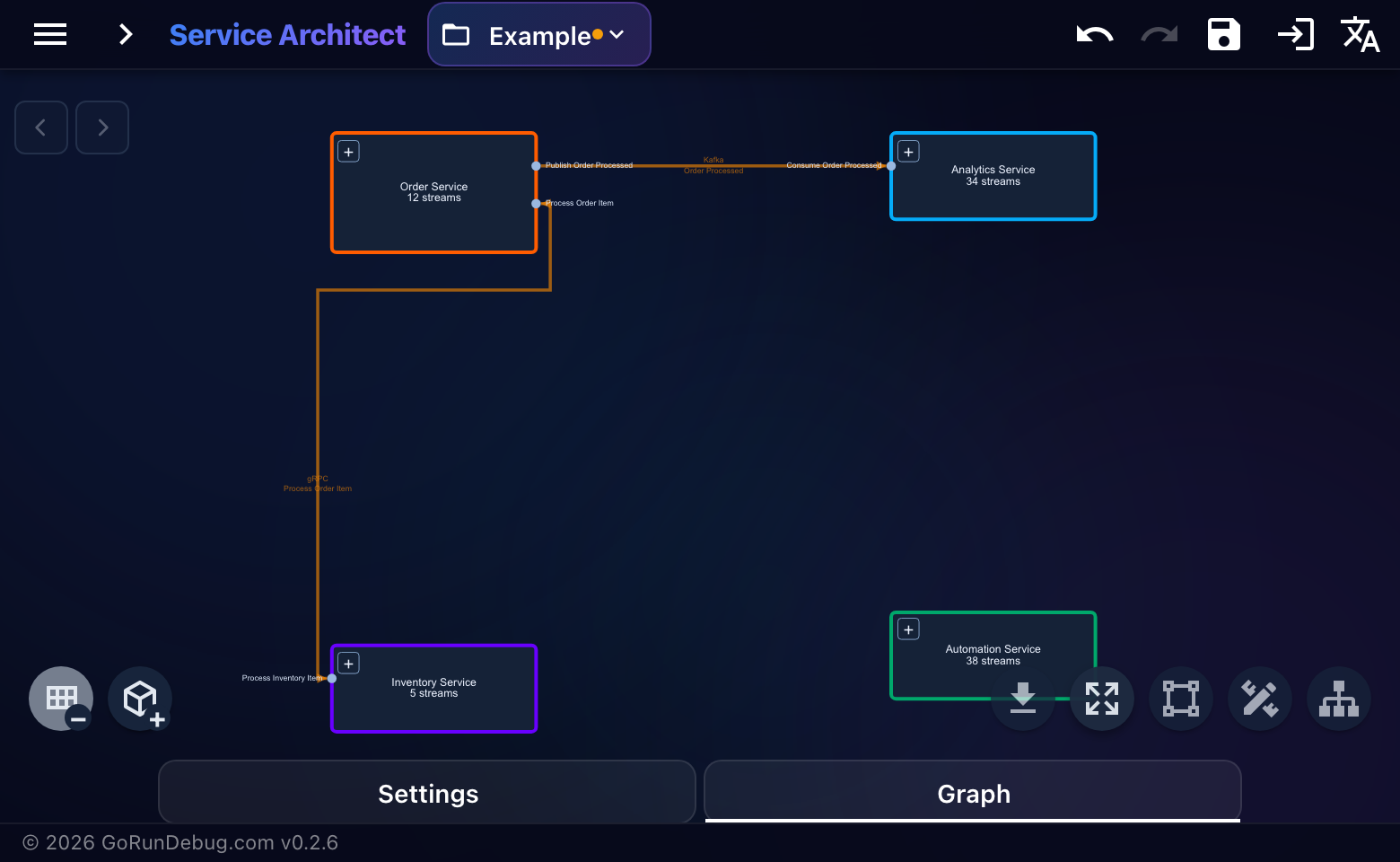Save the project with the disk icon

tap(1224, 34)
